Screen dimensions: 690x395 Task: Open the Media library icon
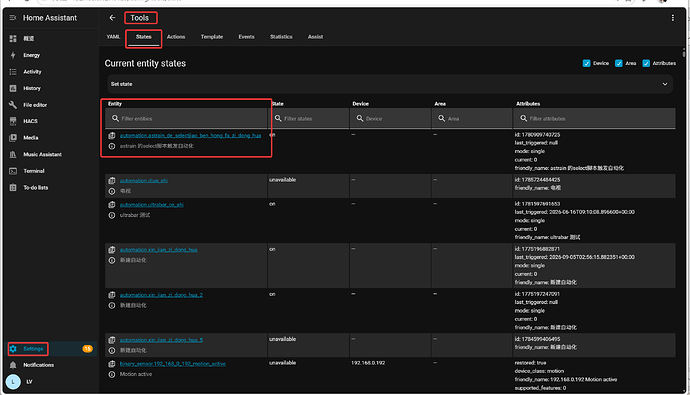pos(13,138)
